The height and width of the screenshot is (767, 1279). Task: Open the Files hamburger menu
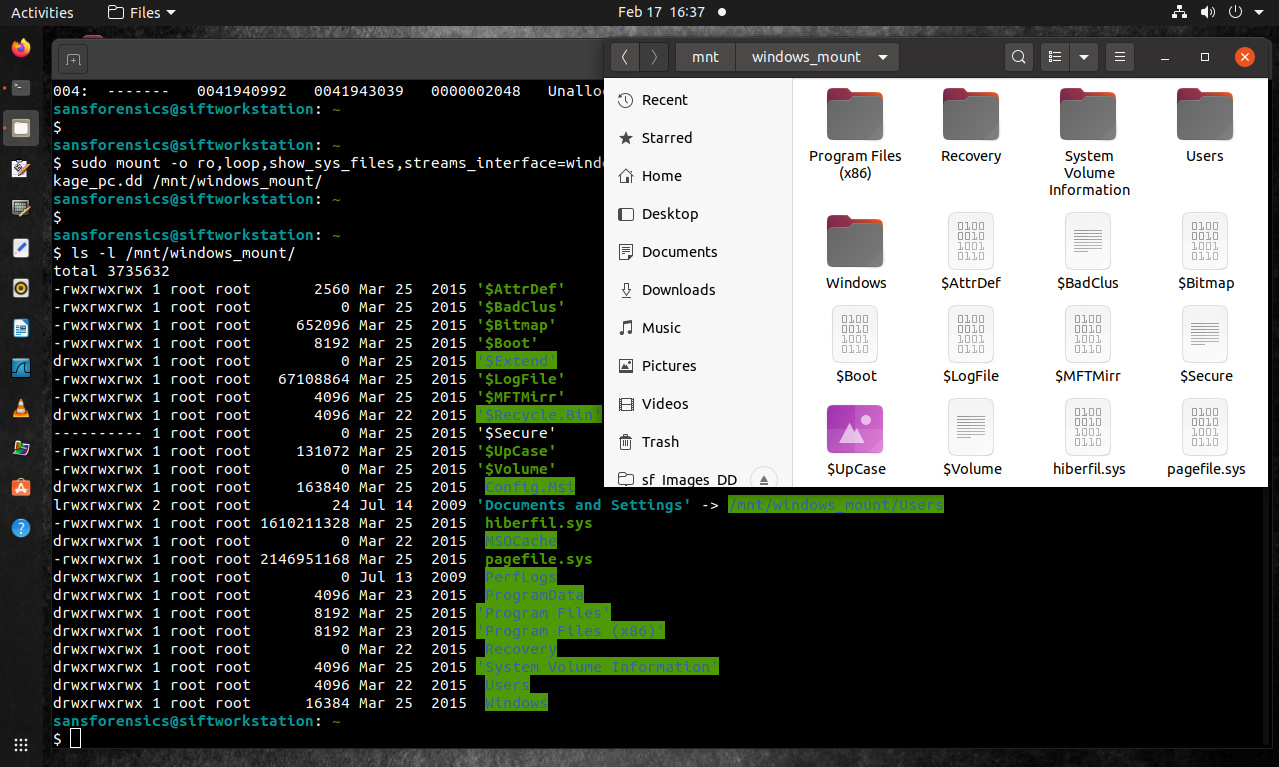1120,57
